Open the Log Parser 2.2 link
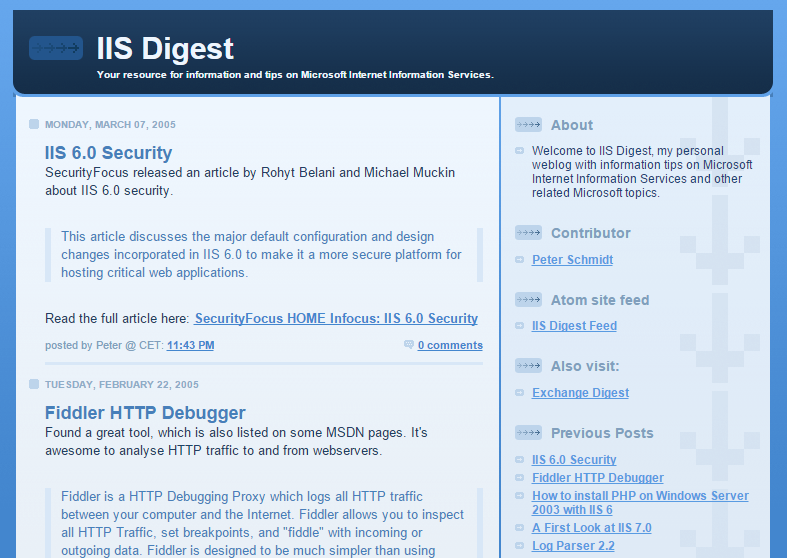The image size is (787, 558). pos(573,545)
